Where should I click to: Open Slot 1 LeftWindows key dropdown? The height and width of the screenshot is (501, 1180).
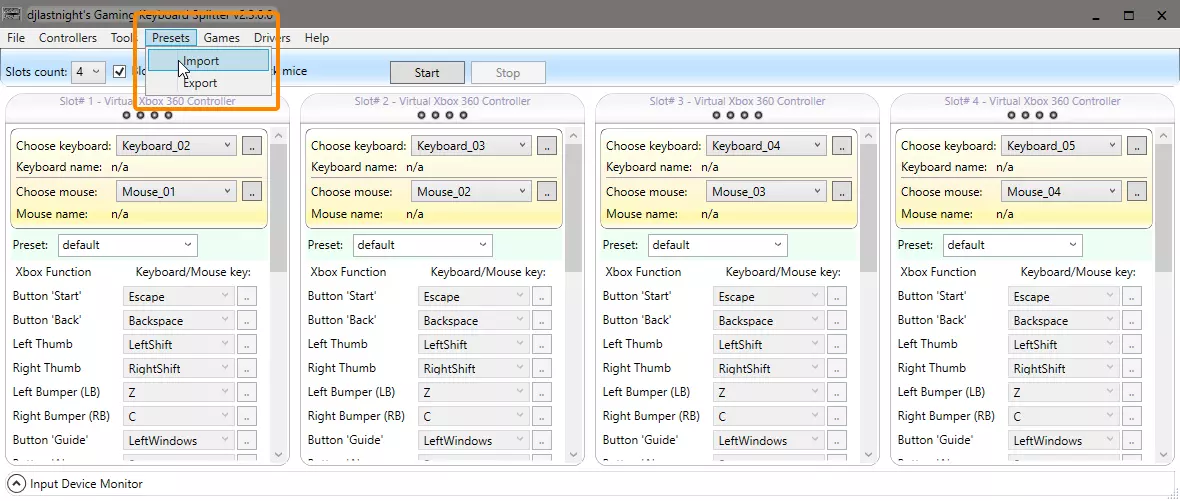coord(178,441)
